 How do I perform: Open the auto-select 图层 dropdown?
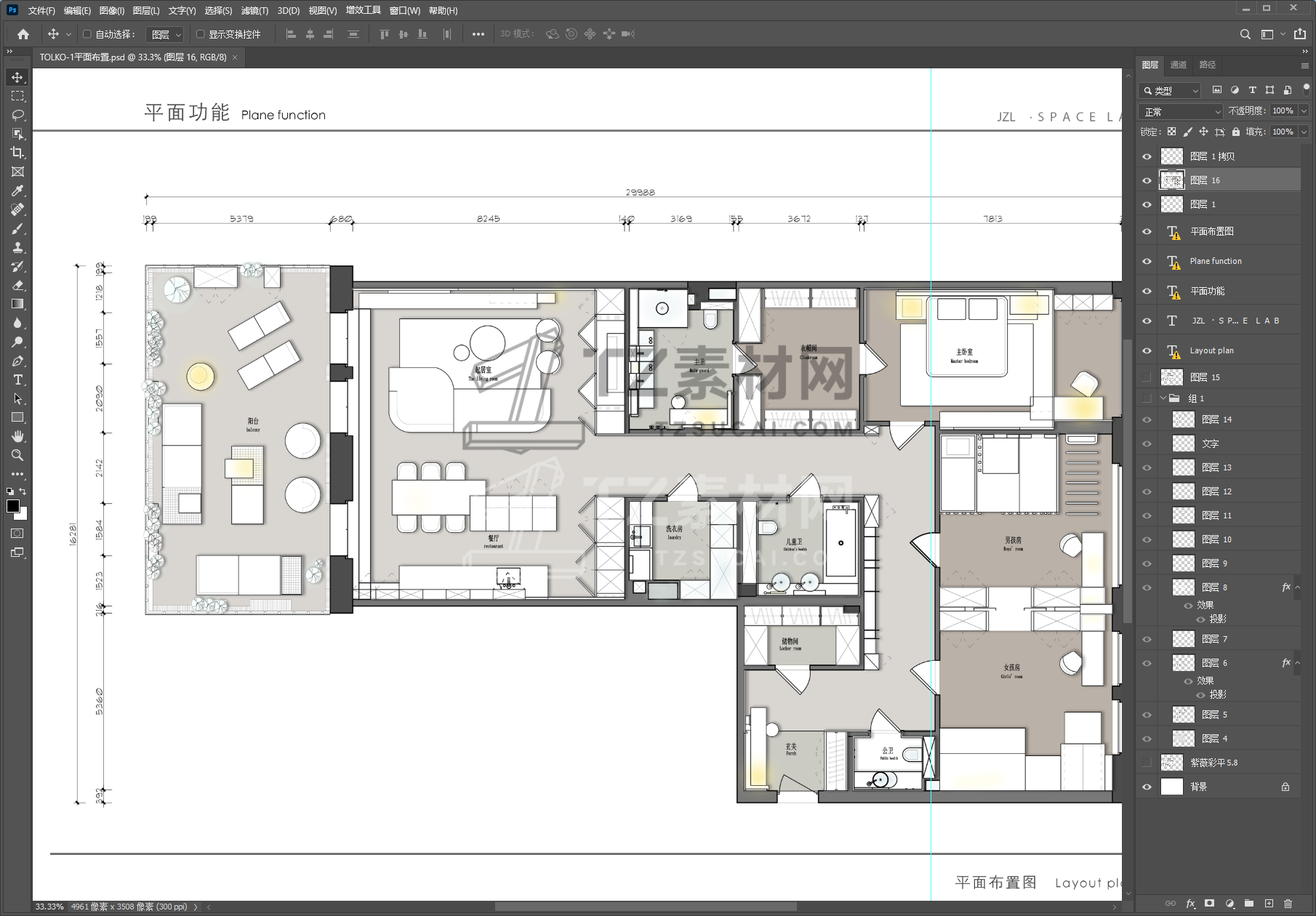(165, 34)
